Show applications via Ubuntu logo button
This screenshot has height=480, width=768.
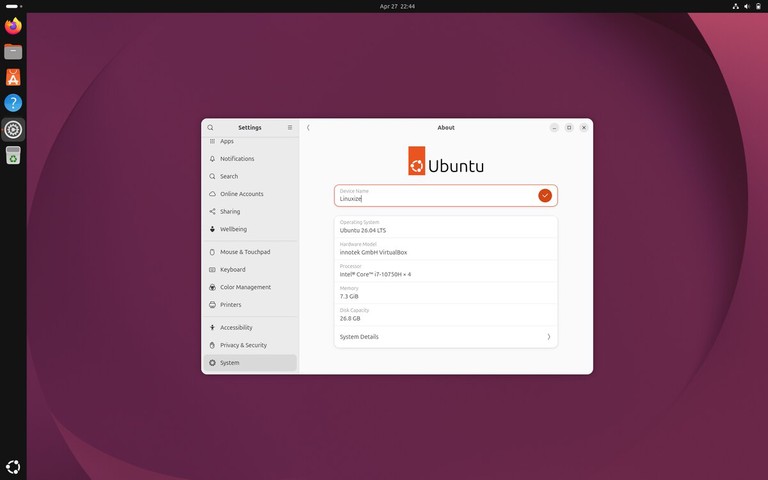(x=13, y=467)
